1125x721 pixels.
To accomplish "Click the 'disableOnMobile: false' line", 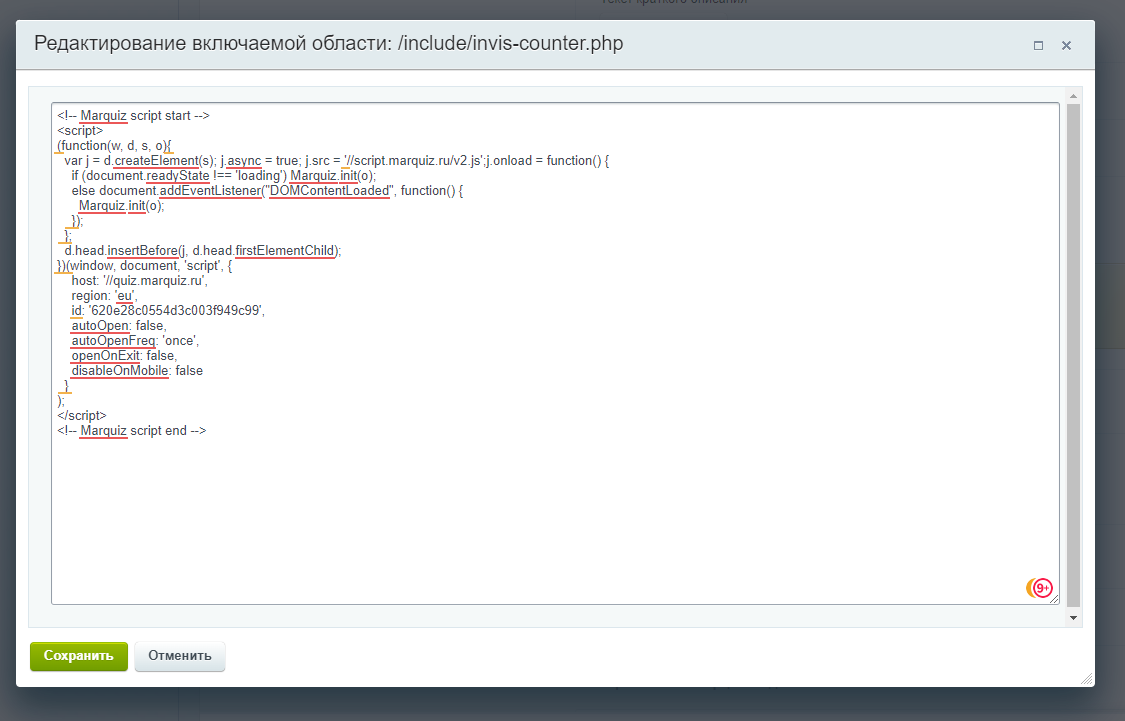I will coord(137,371).
